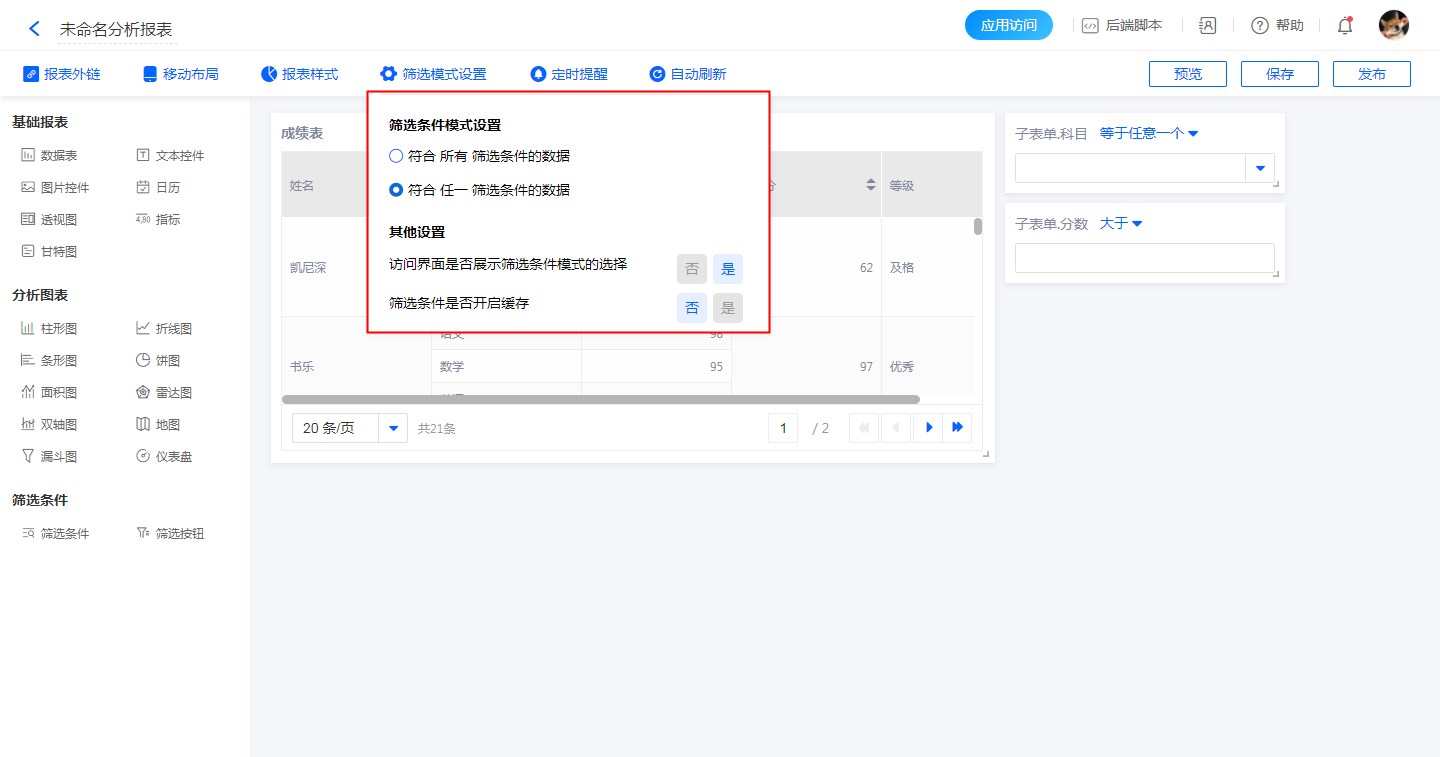This screenshot has height=757, width=1440.
Task: Insert the 雷达图 radar chart
Action: [163, 392]
